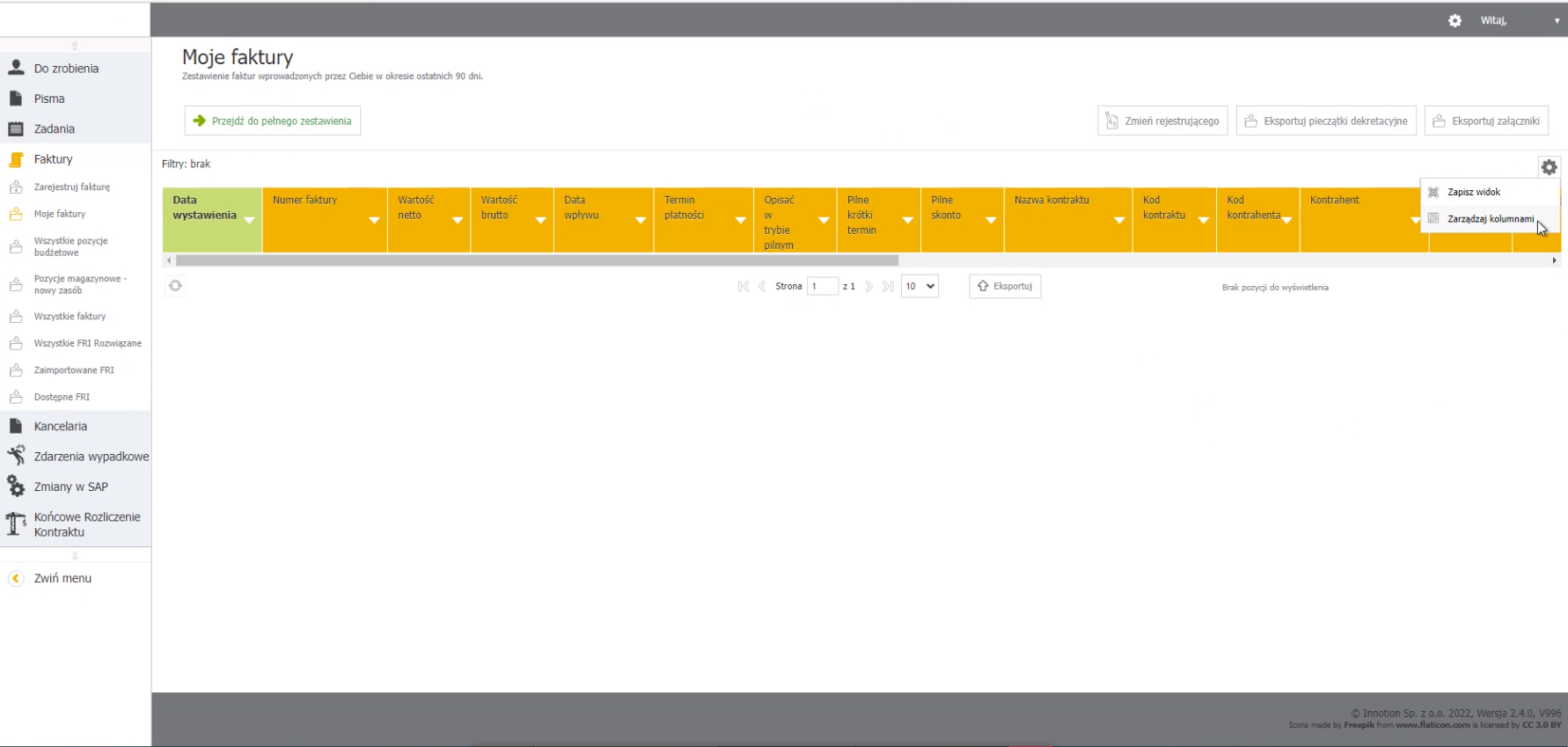Open the Nazwa kontraktu column dropdown
Image resolution: width=1568 pixels, height=747 pixels.
pyautogui.click(x=1119, y=220)
